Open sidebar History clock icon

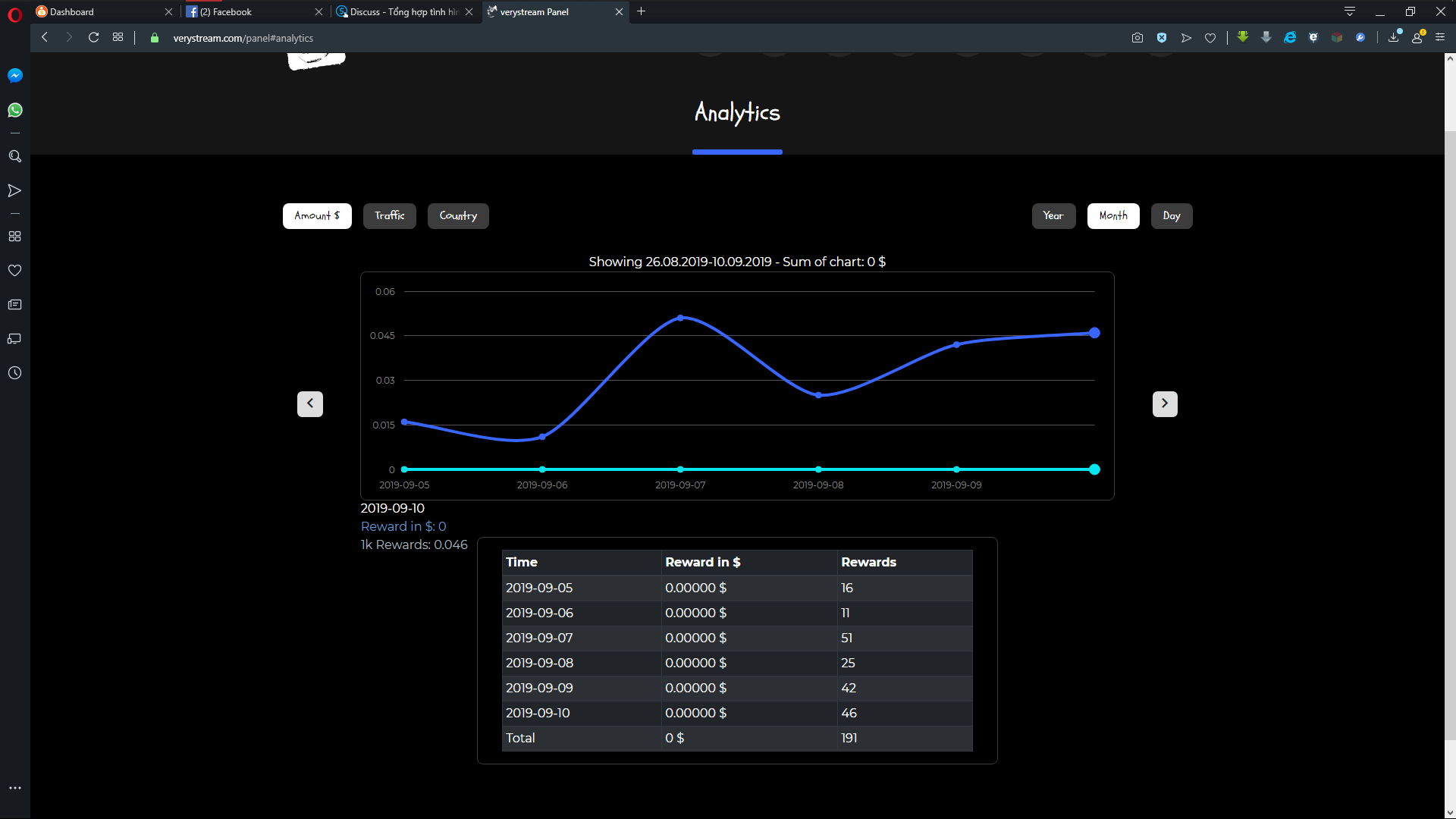[x=14, y=373]
